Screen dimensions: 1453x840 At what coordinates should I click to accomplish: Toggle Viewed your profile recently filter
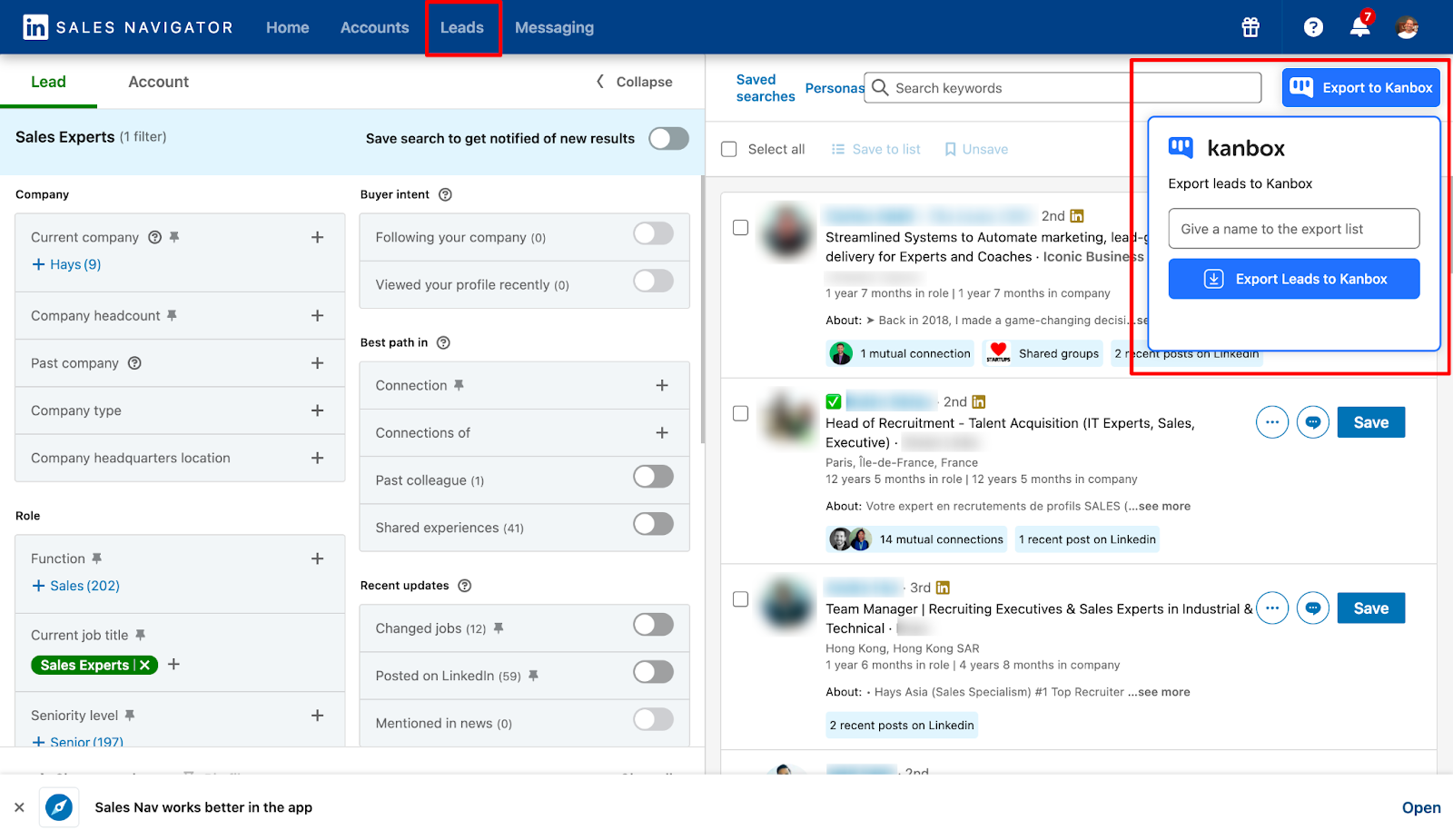click(654, 281)
